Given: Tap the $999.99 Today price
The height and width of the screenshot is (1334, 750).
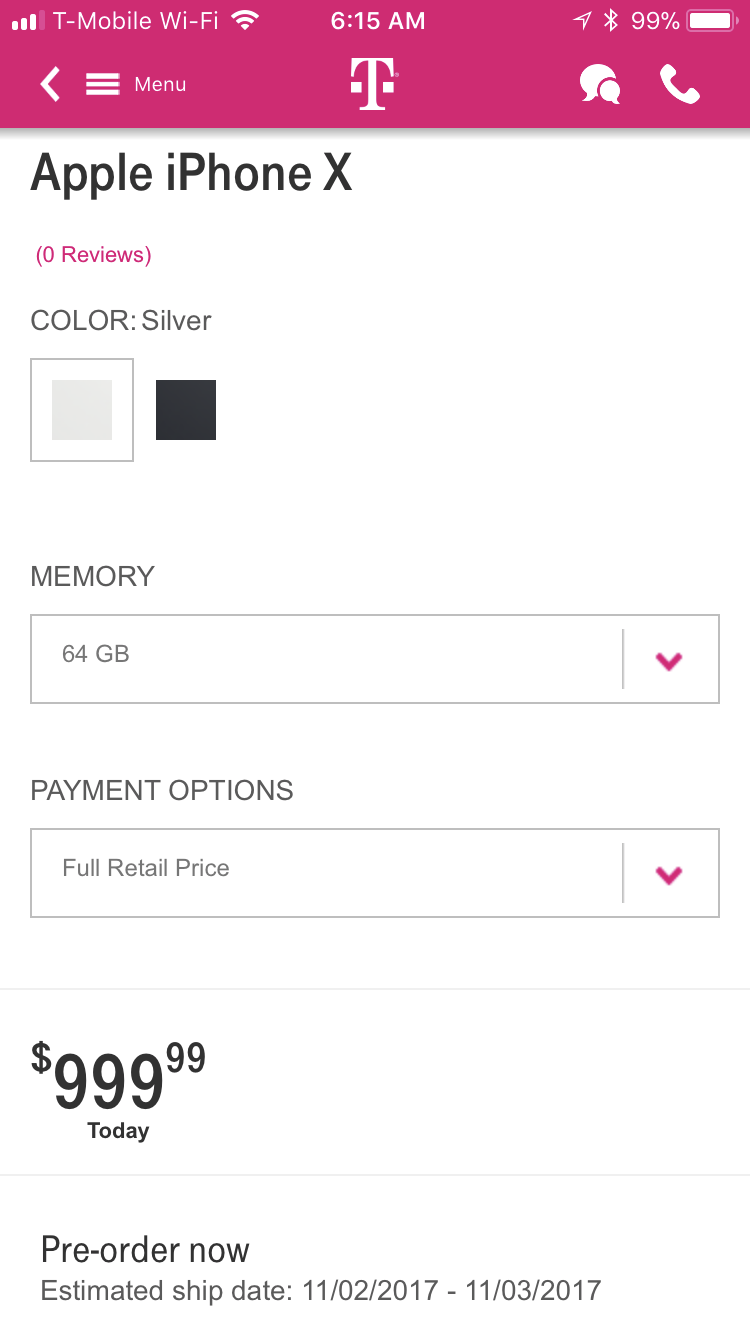Looking at the screenshot, I should click(x=118, y=1090).
